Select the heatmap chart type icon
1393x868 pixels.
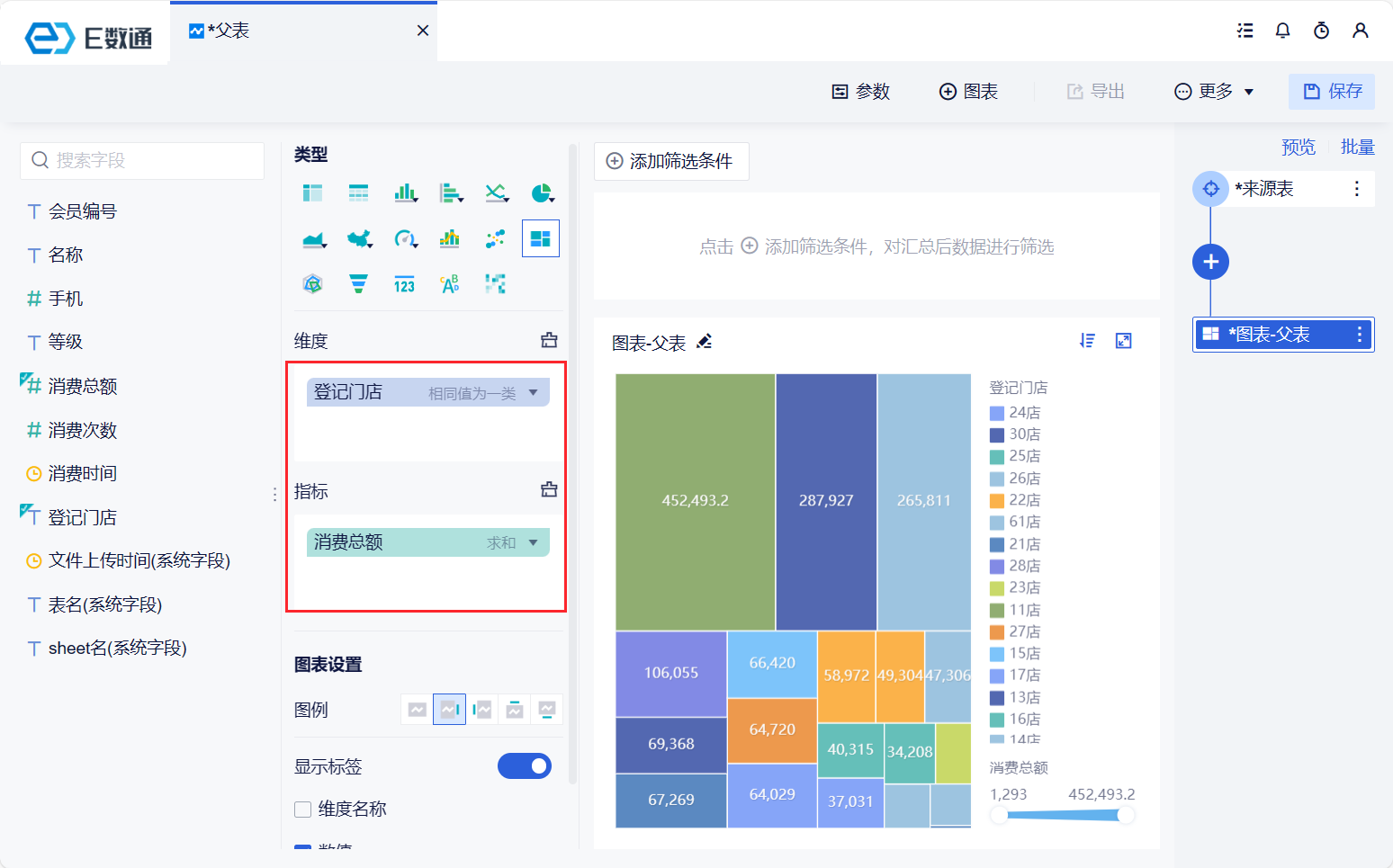pos(495,284)
